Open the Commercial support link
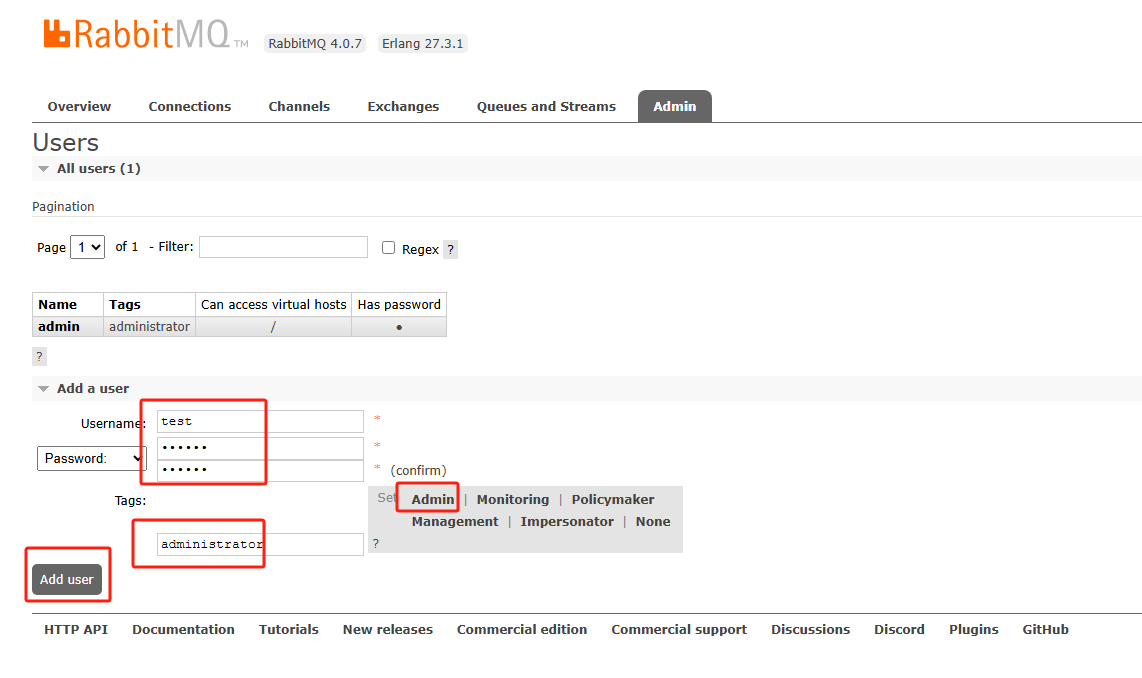 click(679, 629)
